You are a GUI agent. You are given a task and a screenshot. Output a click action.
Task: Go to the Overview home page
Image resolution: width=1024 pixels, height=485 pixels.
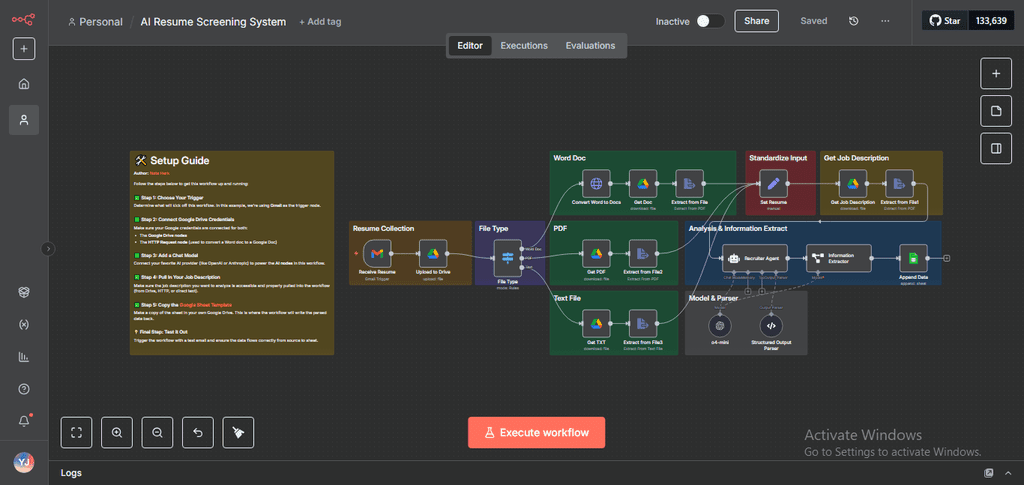pos(24,84)
